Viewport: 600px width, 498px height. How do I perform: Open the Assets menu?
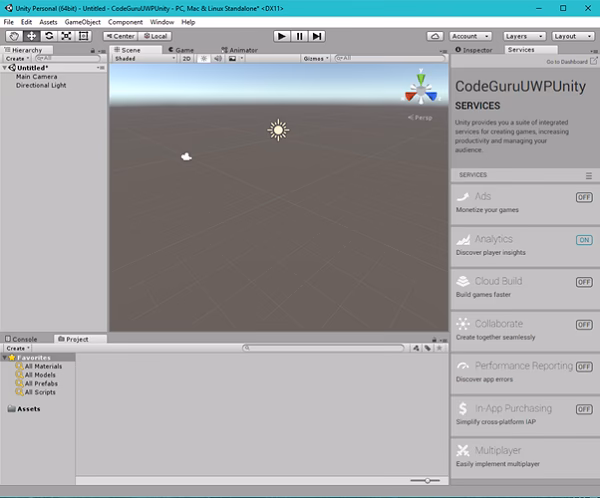[x=48, y=22]
